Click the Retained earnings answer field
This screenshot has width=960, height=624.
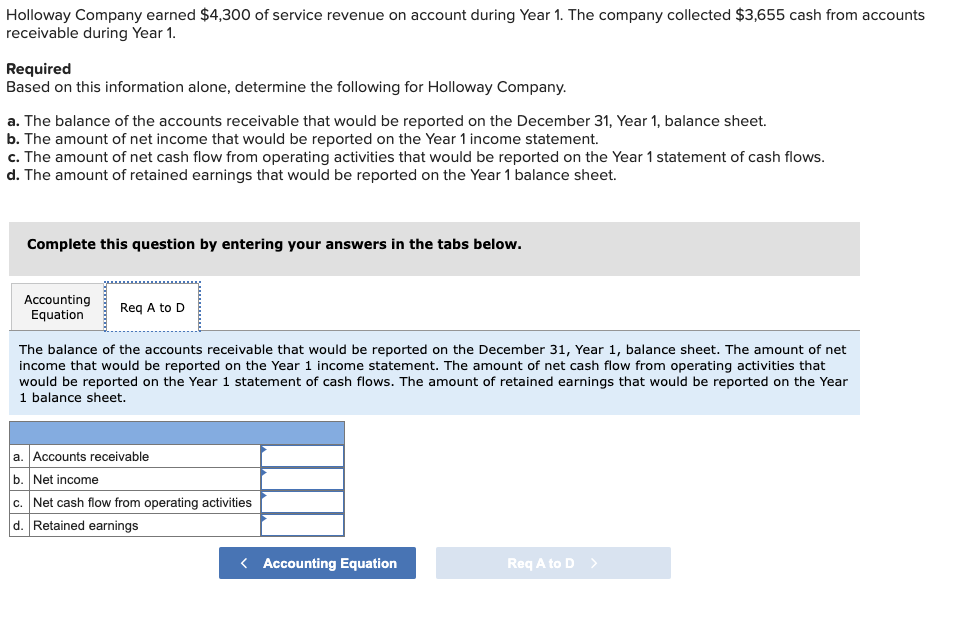(302, 524)
